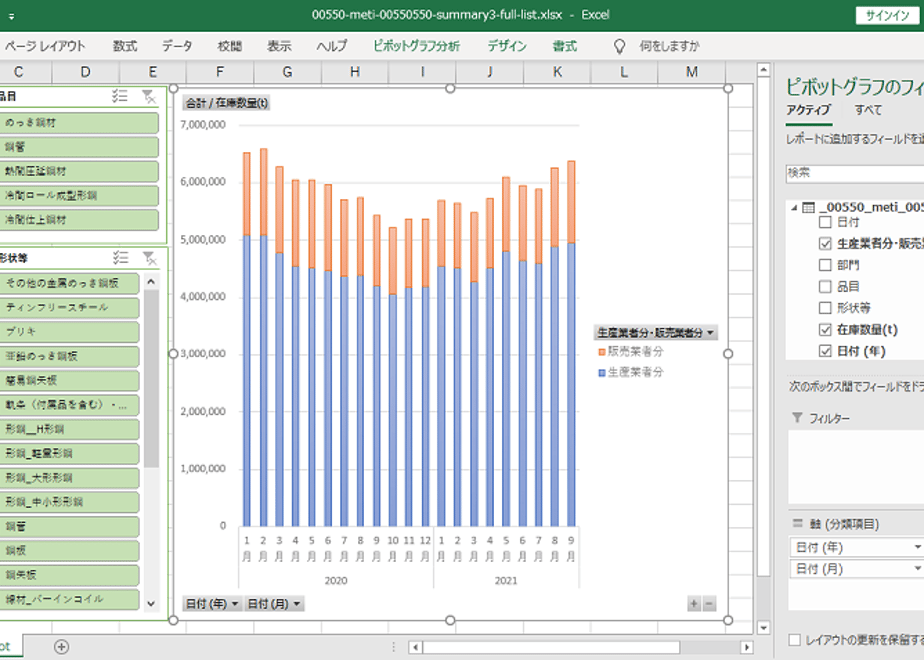
Task: Open the 書式 ribbon tab
Action: point(565,46)
